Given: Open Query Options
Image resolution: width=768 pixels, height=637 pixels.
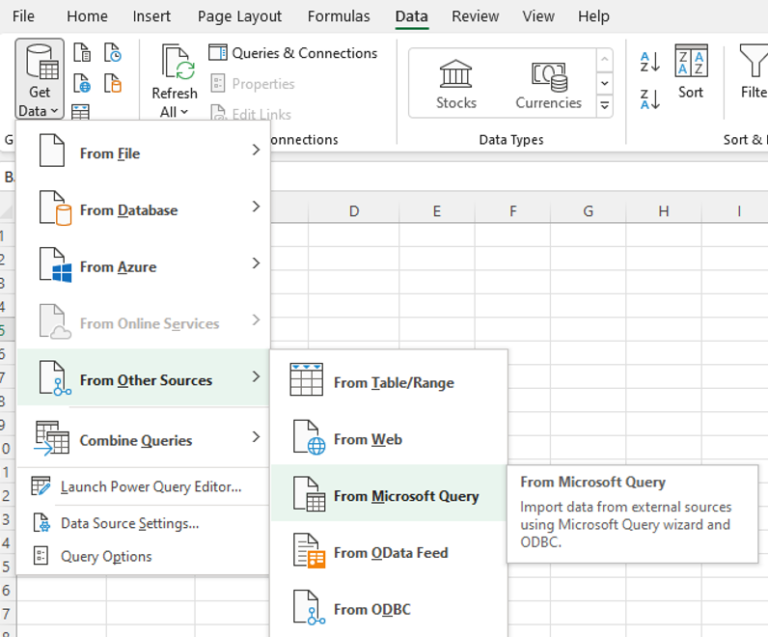Looking at the screenshot, I should pos(143,556).
